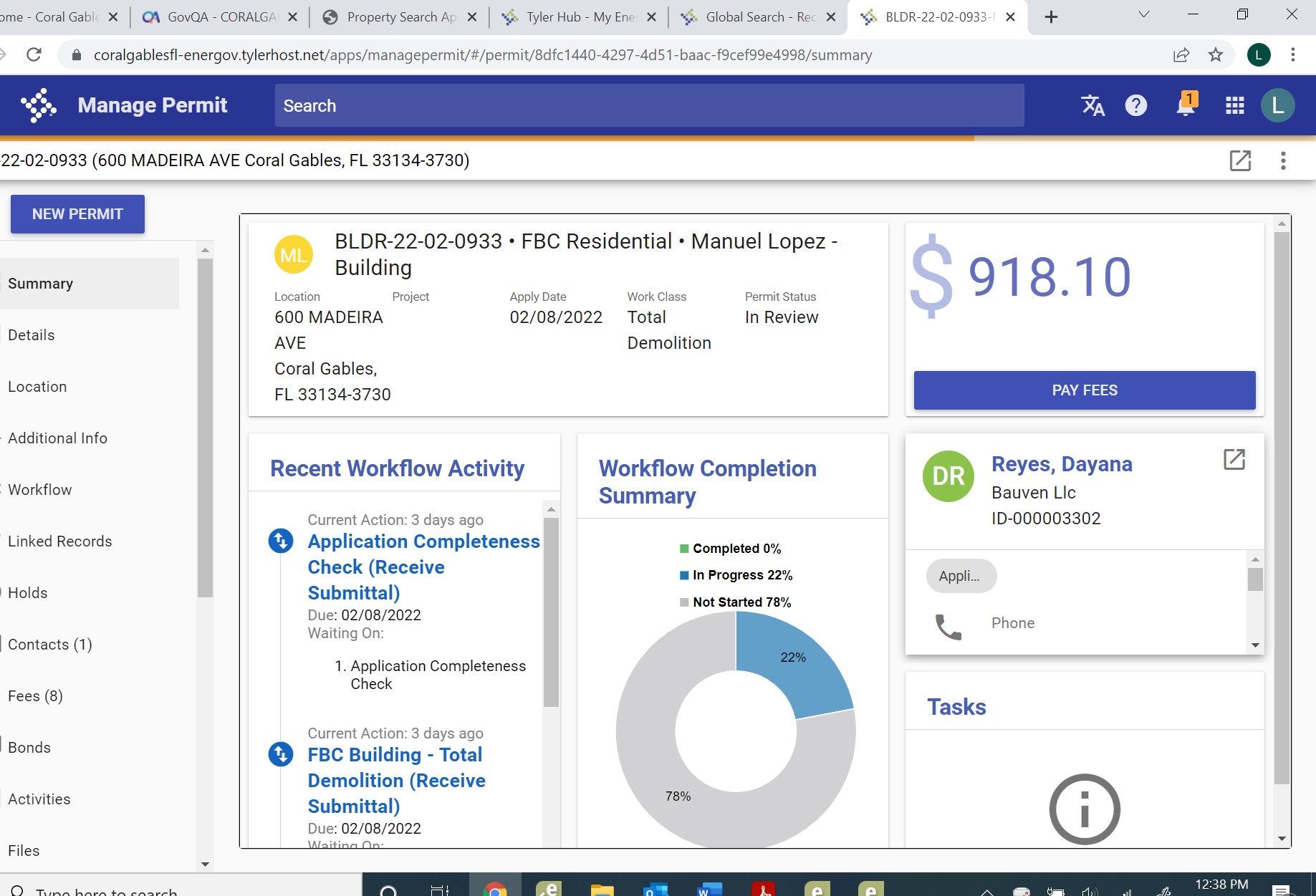Open the notifications bell
The height and width of the screenshot is (896, 1316).
point(1186,105)
